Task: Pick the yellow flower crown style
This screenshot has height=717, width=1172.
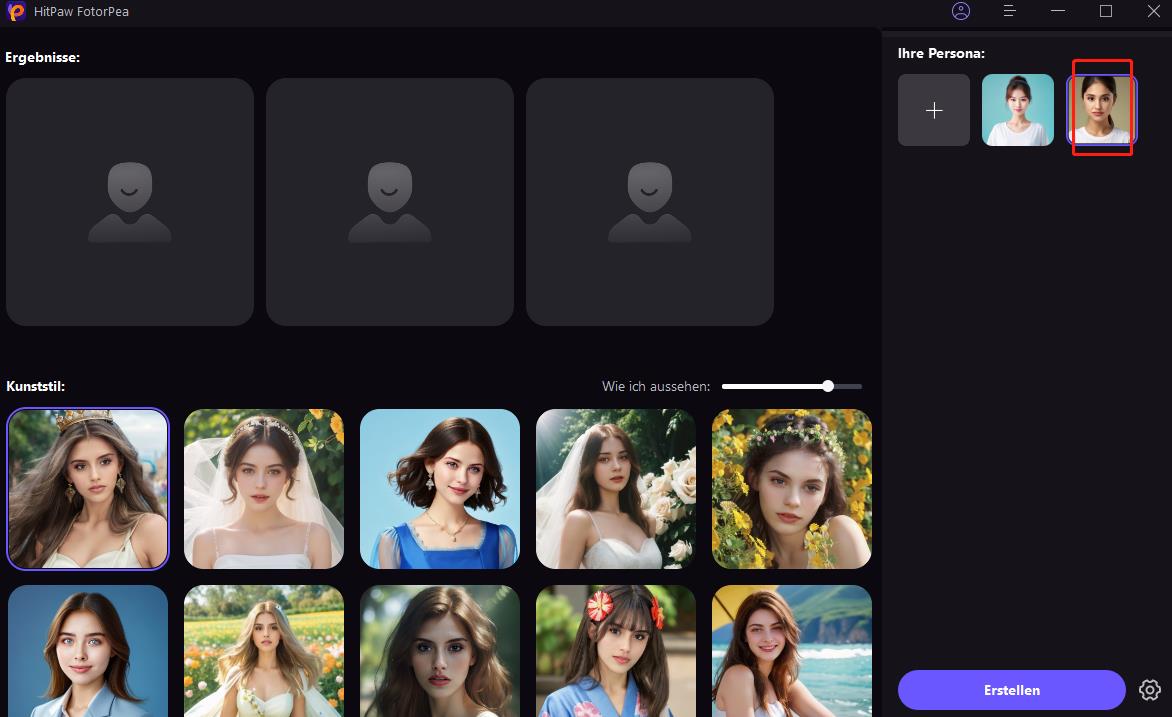Action: [x=792, y=489]
